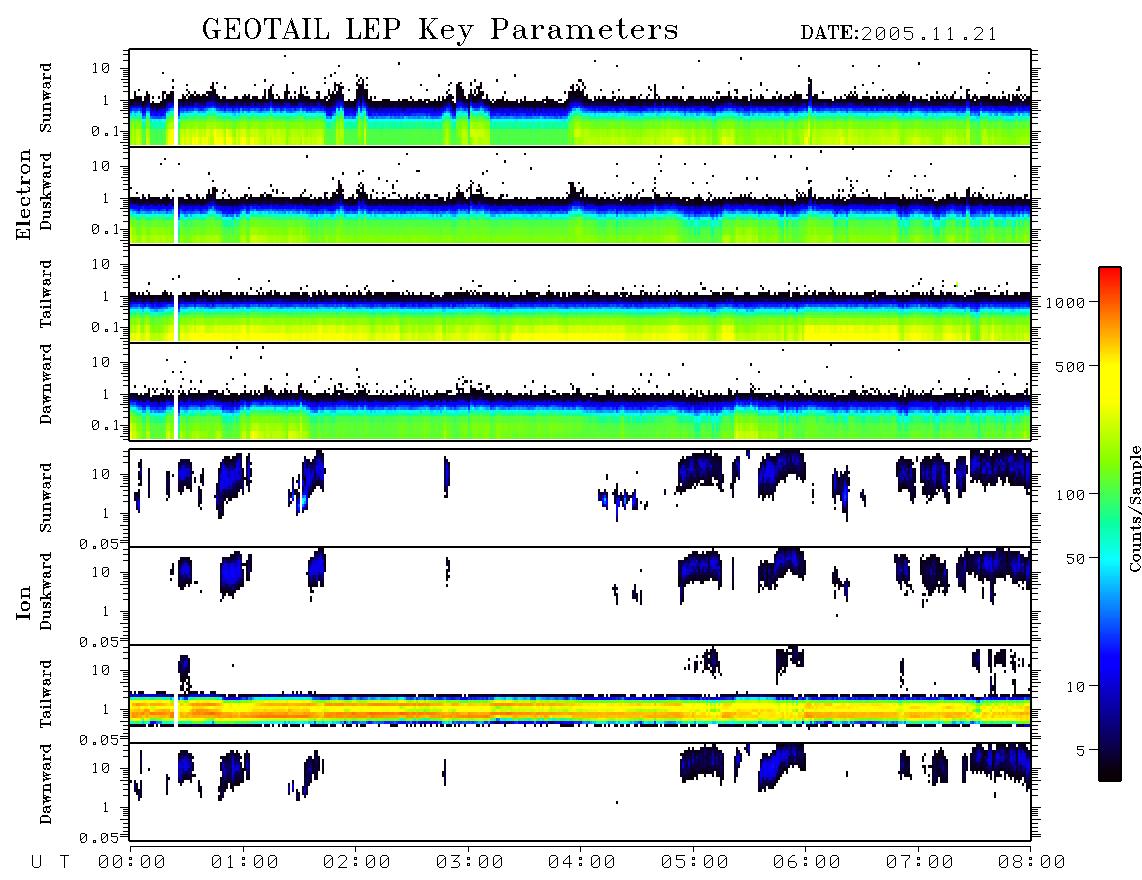Viewport: 1142px width, 880px height.
Task: Click the 08:00 time axis label
Action: tap(1032, 863)
